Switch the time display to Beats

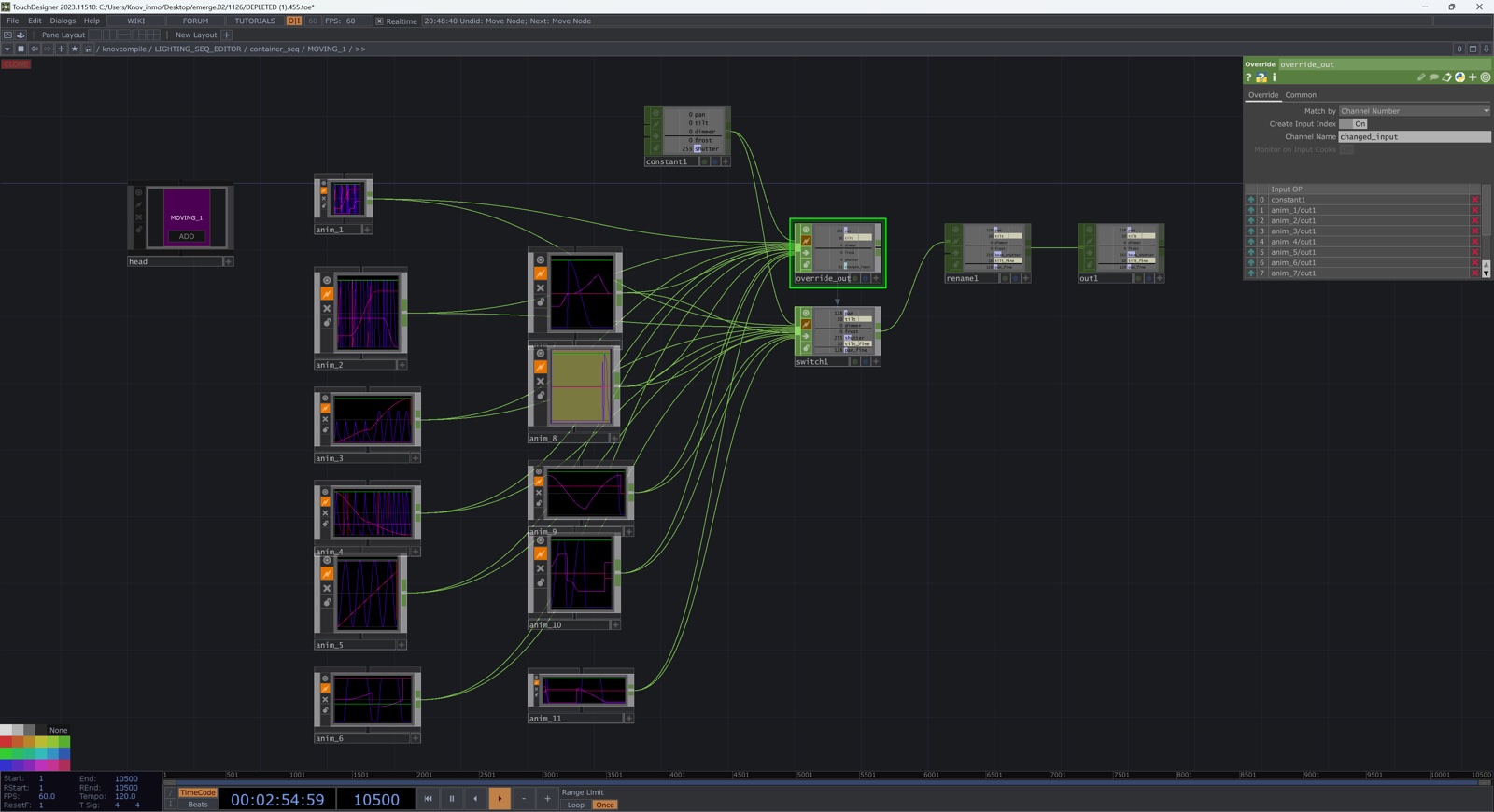tap(197, 805)
